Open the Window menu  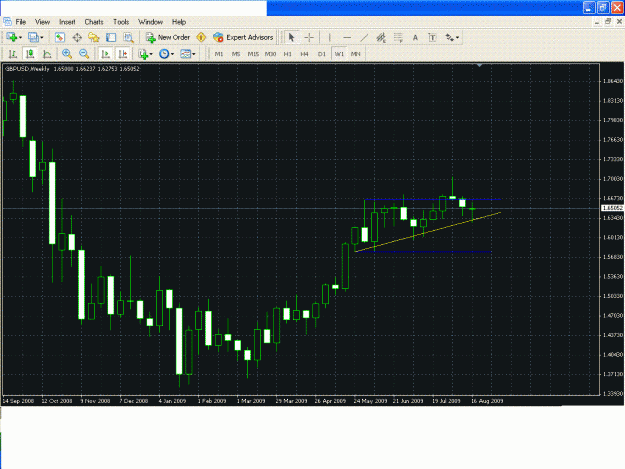point(150,22)
